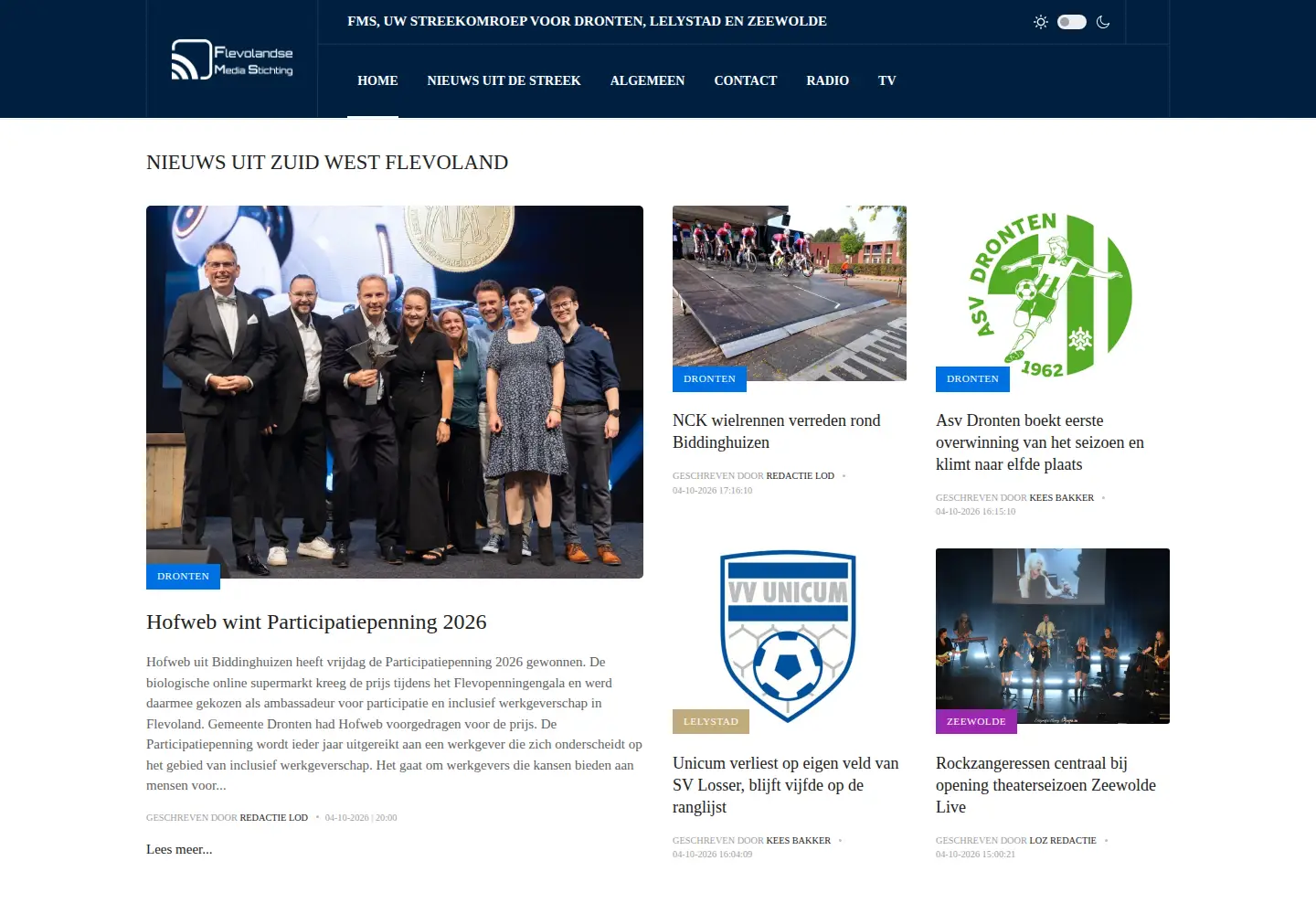1316x914 pixels.
Task: Toggle the dark mode switch
Action: [1072, 22]
